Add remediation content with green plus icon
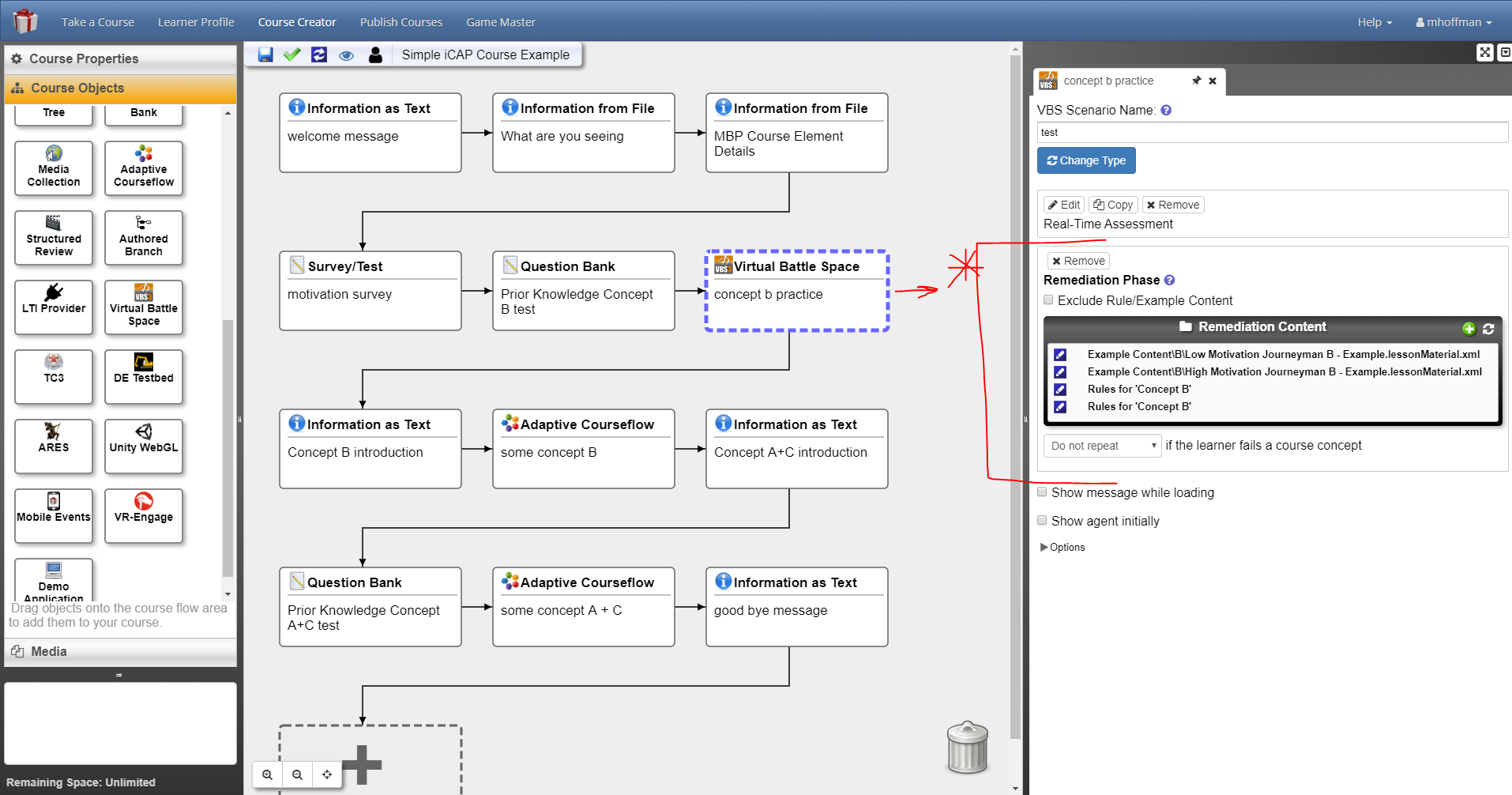This screenshot has width=1512, height=795. [x=1469, y=329]
